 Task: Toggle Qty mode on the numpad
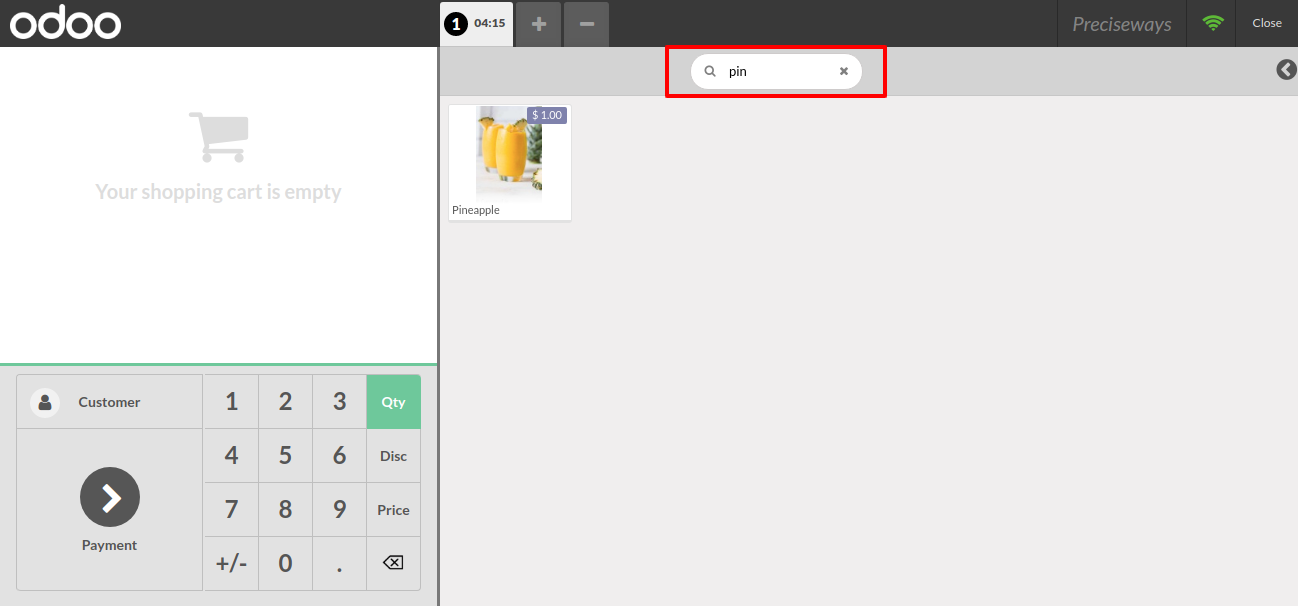click(x=393, y=402)
